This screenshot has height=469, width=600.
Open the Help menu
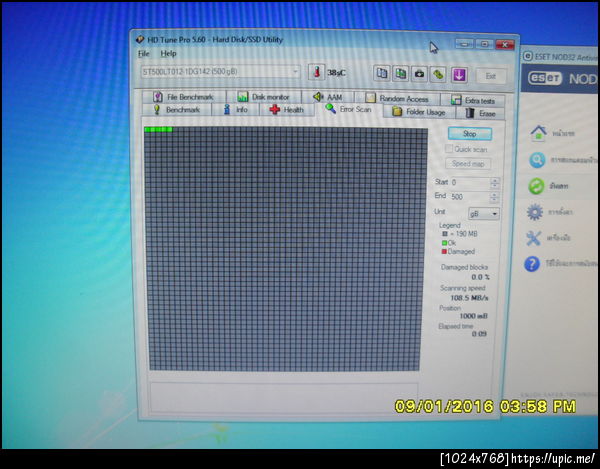[x=168, y=54]
